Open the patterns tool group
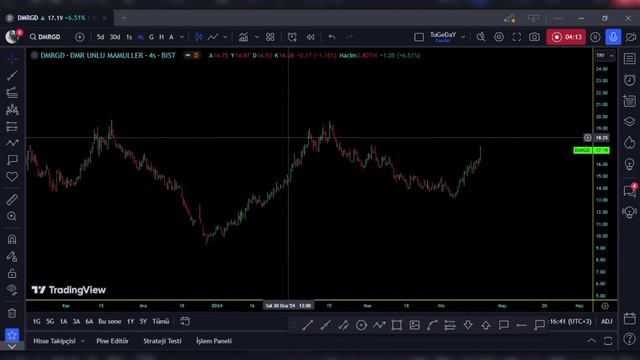 tap(12, 109)
